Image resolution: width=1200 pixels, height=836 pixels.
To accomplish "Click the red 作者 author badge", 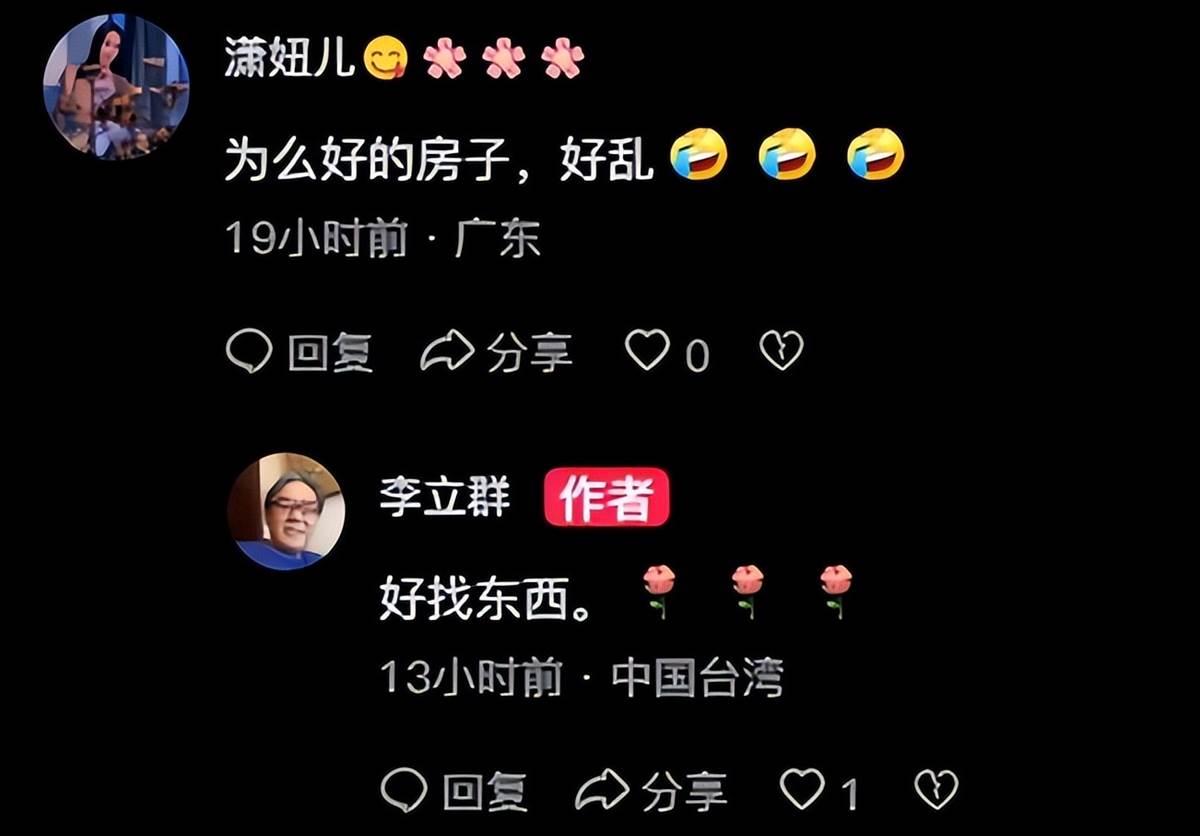I will coord(606,497).
